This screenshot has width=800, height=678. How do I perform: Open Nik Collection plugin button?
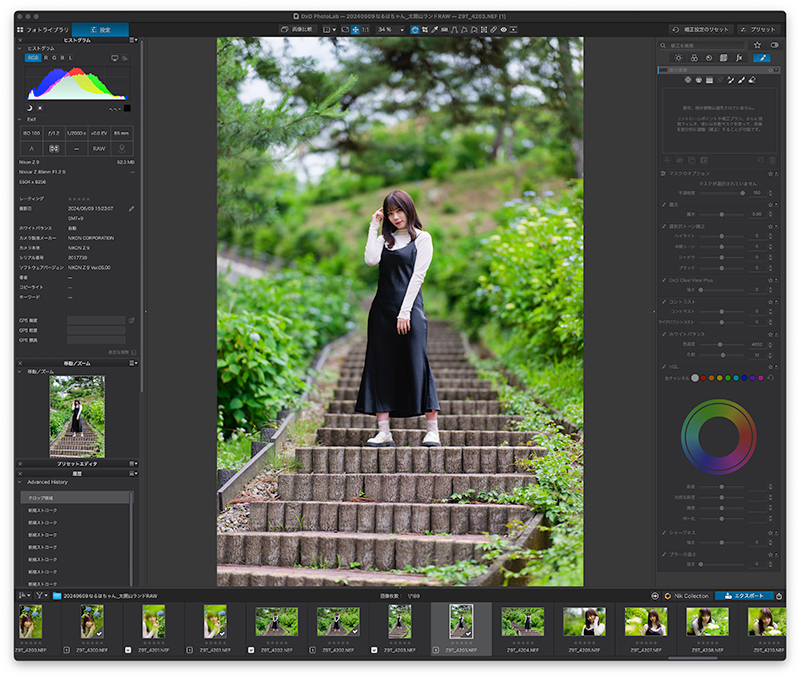point(686,596)
